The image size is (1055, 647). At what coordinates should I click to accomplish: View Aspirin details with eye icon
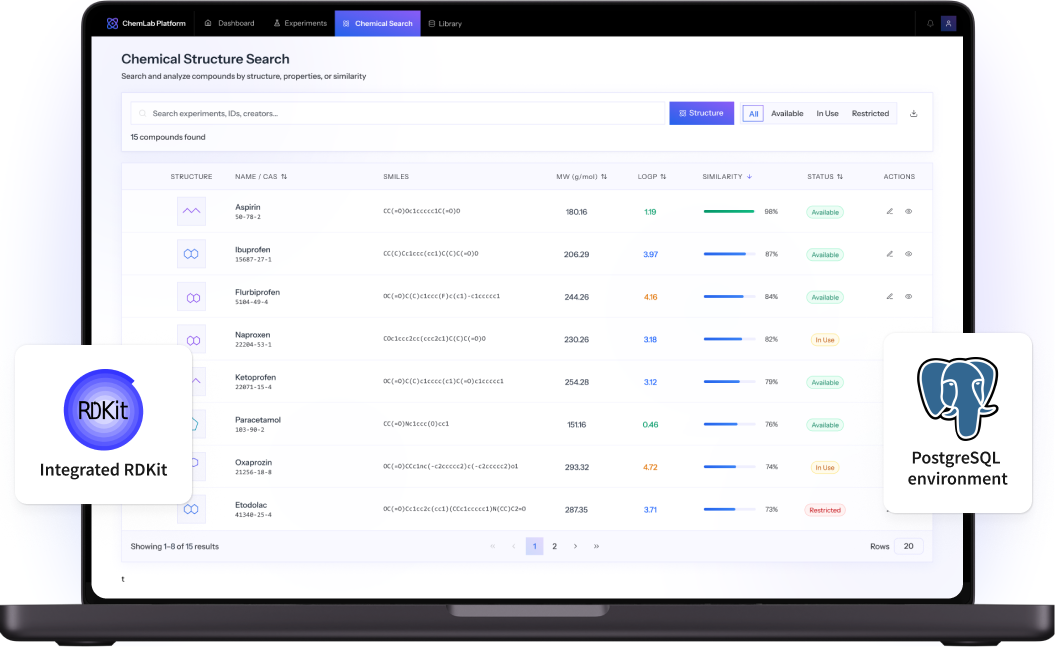pos(908,211)
